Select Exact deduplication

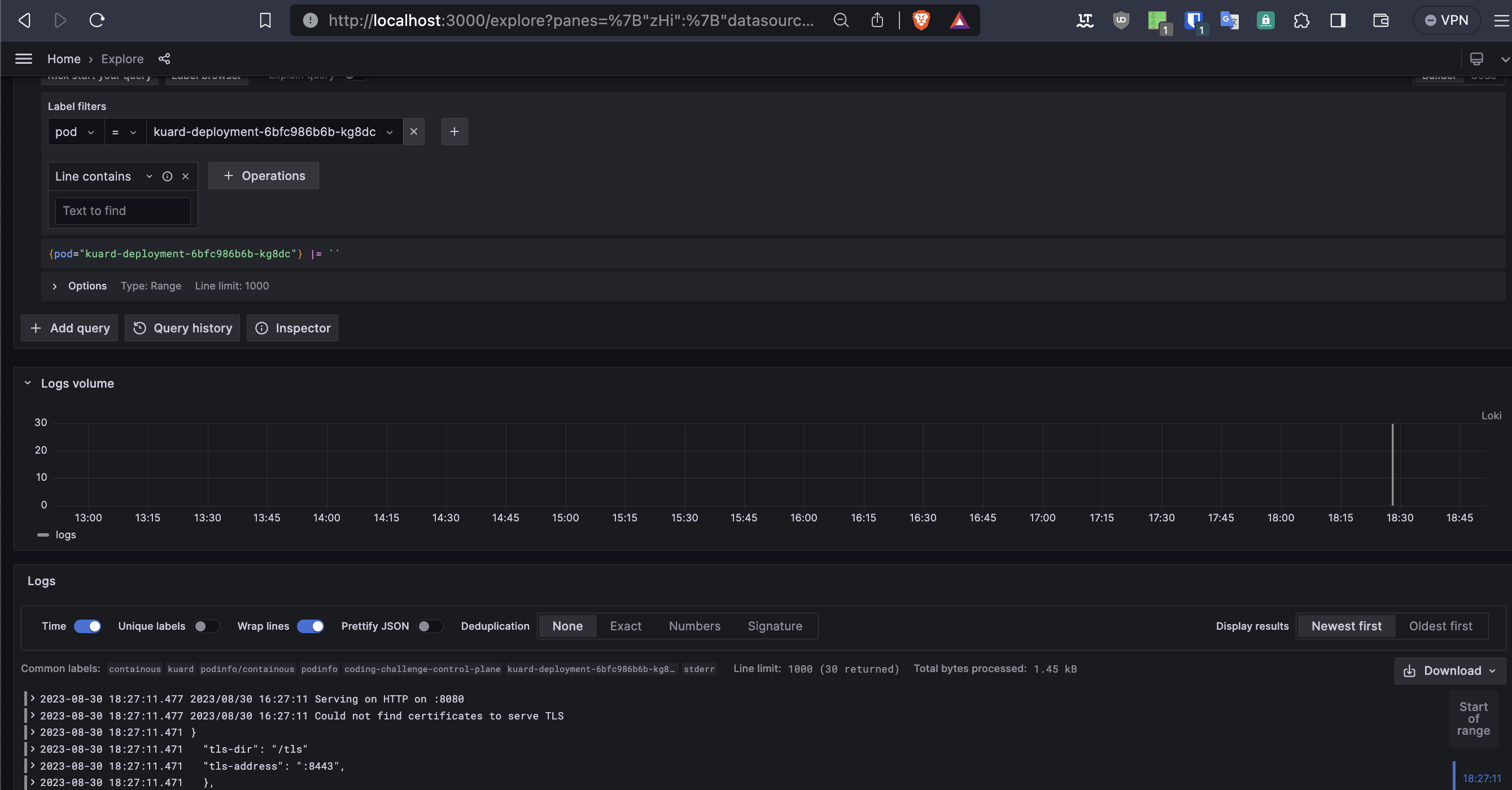click(x=626, y=626)
